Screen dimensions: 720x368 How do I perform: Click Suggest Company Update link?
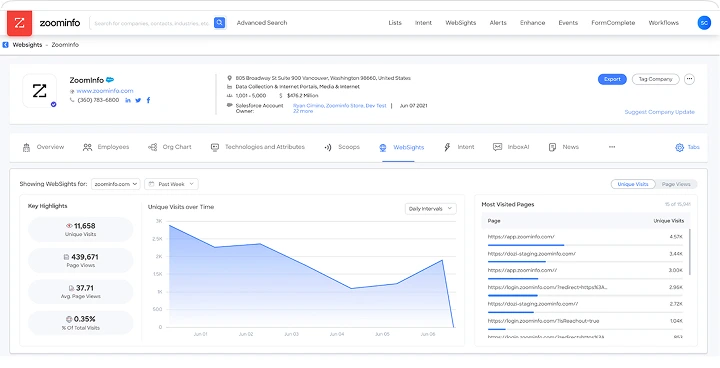pos(659,112)
